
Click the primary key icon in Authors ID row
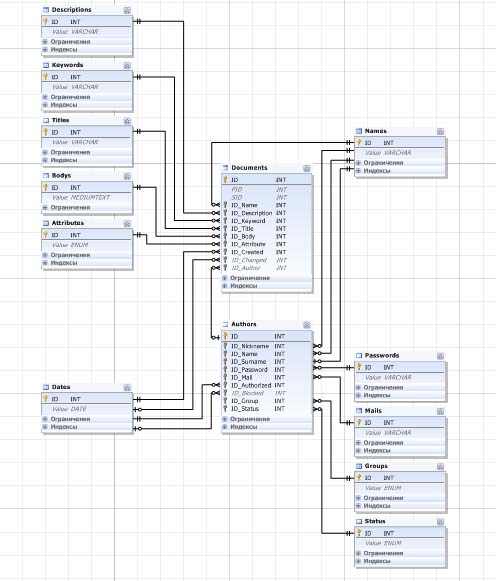coord(225,336)
